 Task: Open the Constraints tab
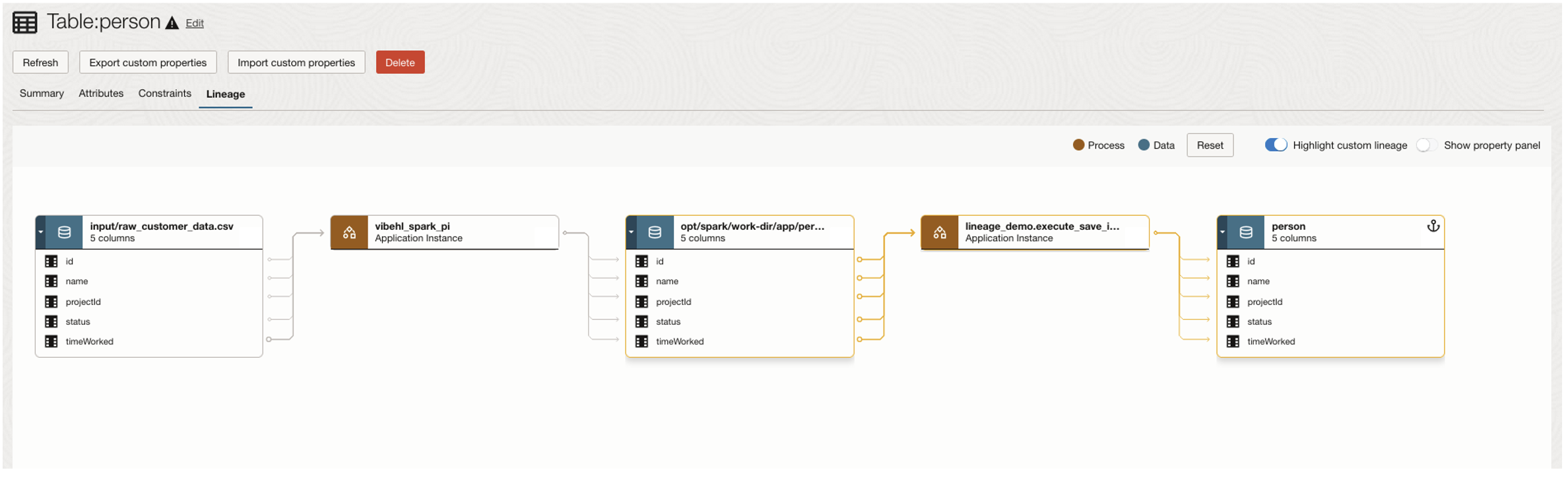pyautogui.click(x=164, y=93)
